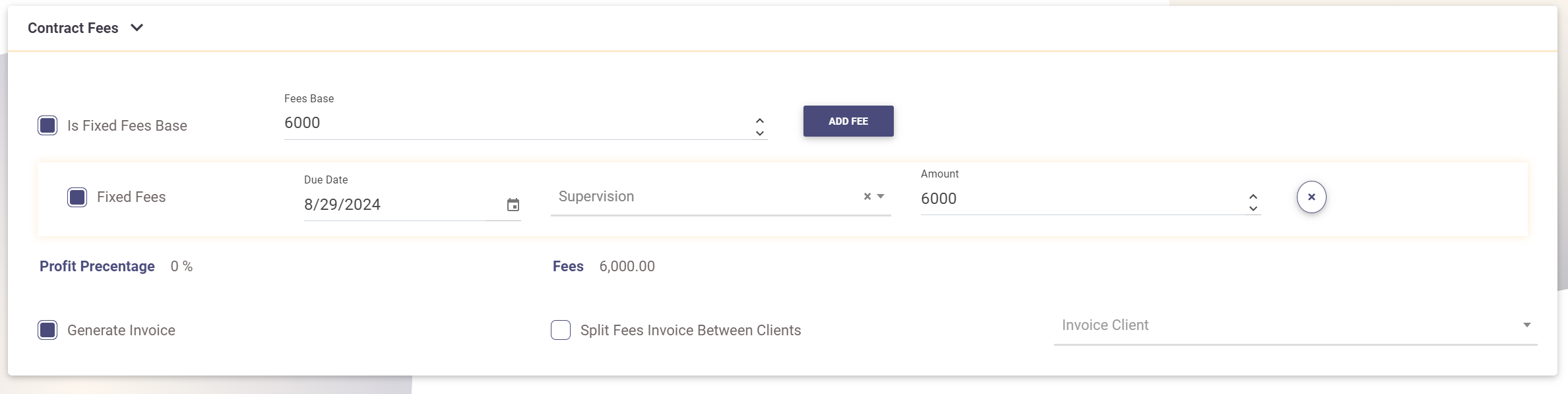Uncheck Is Fixed Fees Base checkbox
This screenshot has height=394, width=1568.
47,125
